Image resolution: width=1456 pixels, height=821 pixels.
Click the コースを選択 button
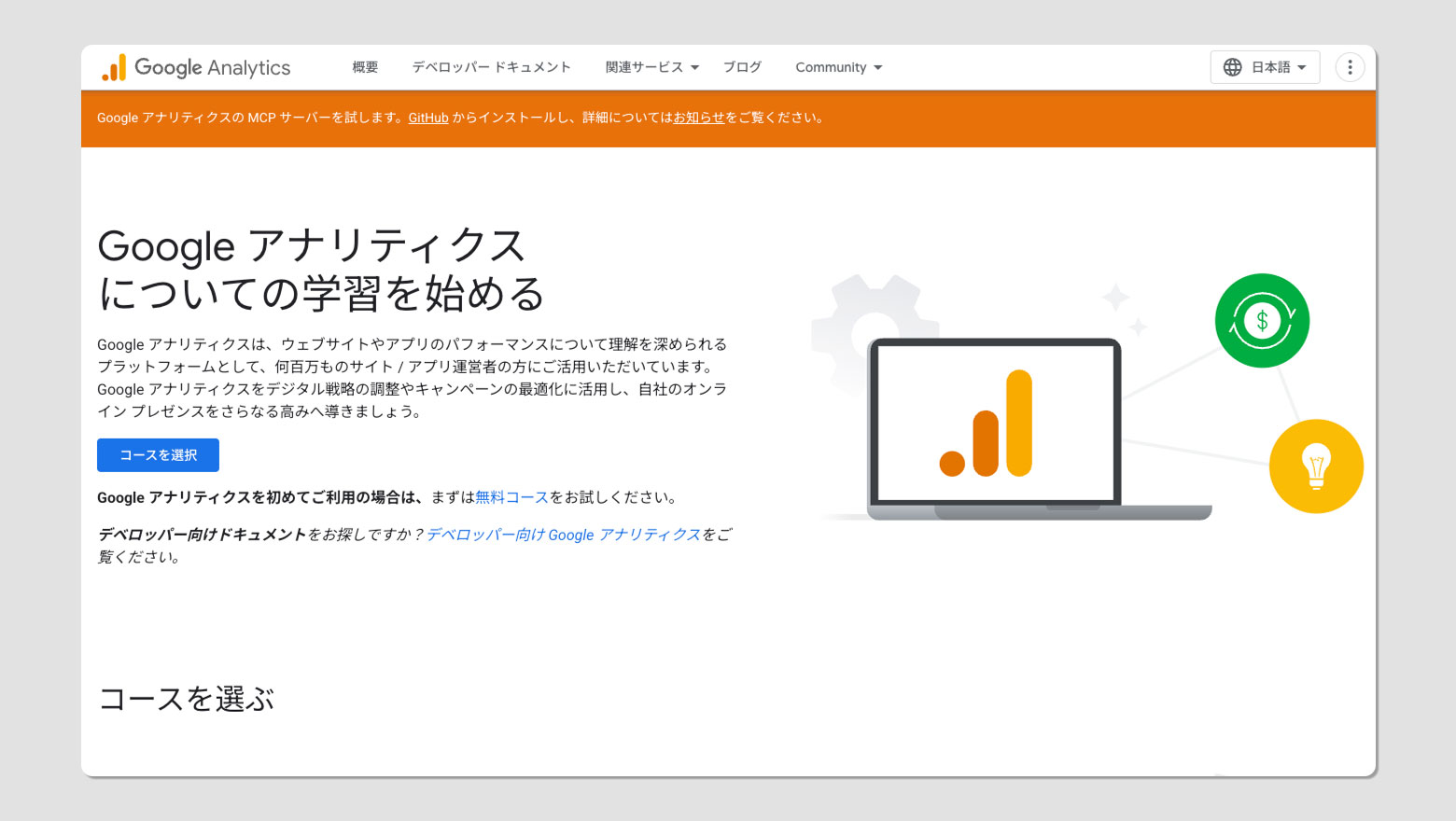click(x=158, y=455)
